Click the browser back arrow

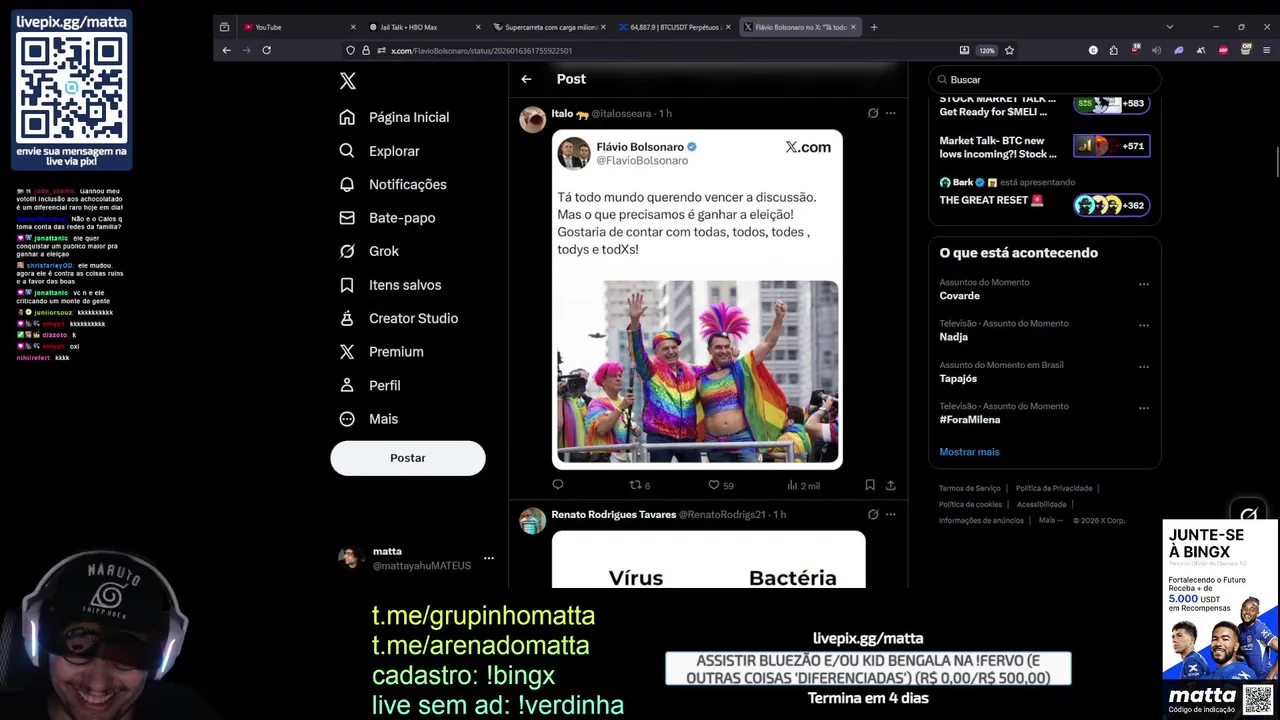[227, 50]
